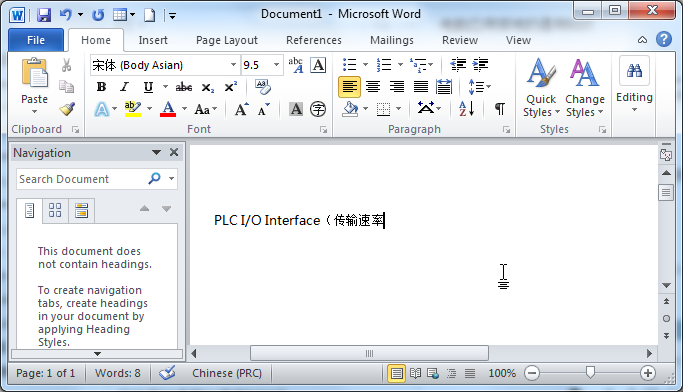Image resolution: width=683 pixels, height=392 pixels.
Task: Apply superscript formatting
Action: [230, 87]
